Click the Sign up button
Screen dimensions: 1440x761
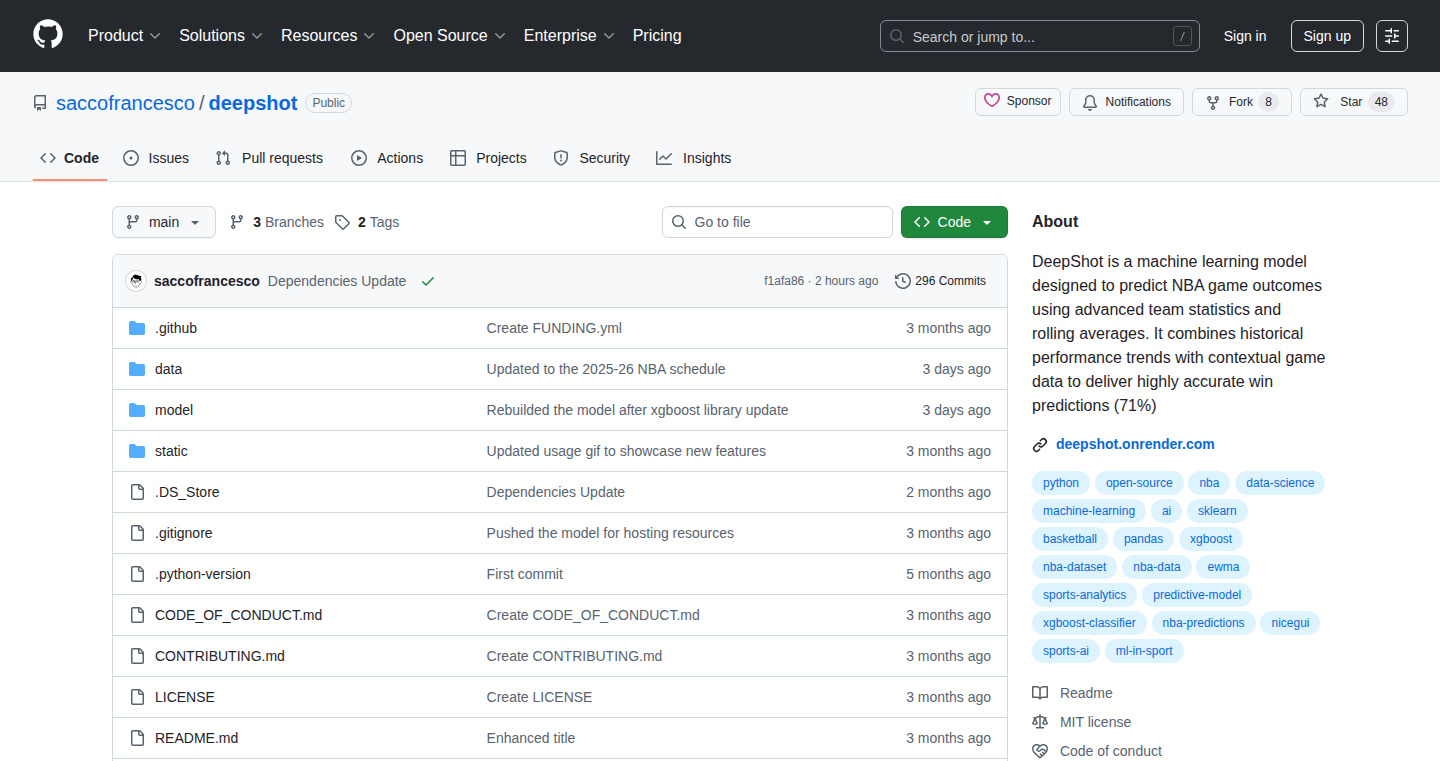[1327, 36]
